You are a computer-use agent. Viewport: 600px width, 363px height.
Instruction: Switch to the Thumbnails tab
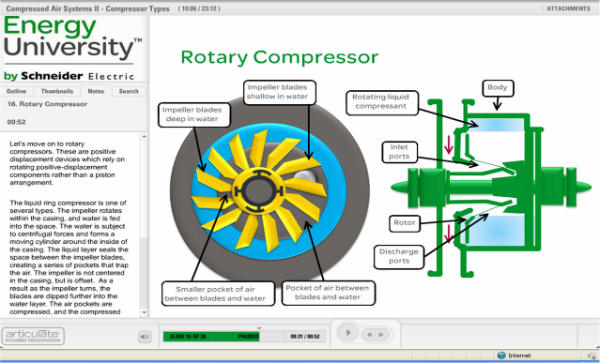point(57,91)
